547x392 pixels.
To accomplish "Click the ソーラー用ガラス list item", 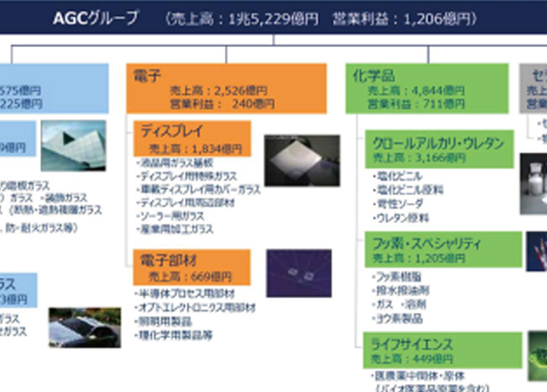I will point(170,216).
